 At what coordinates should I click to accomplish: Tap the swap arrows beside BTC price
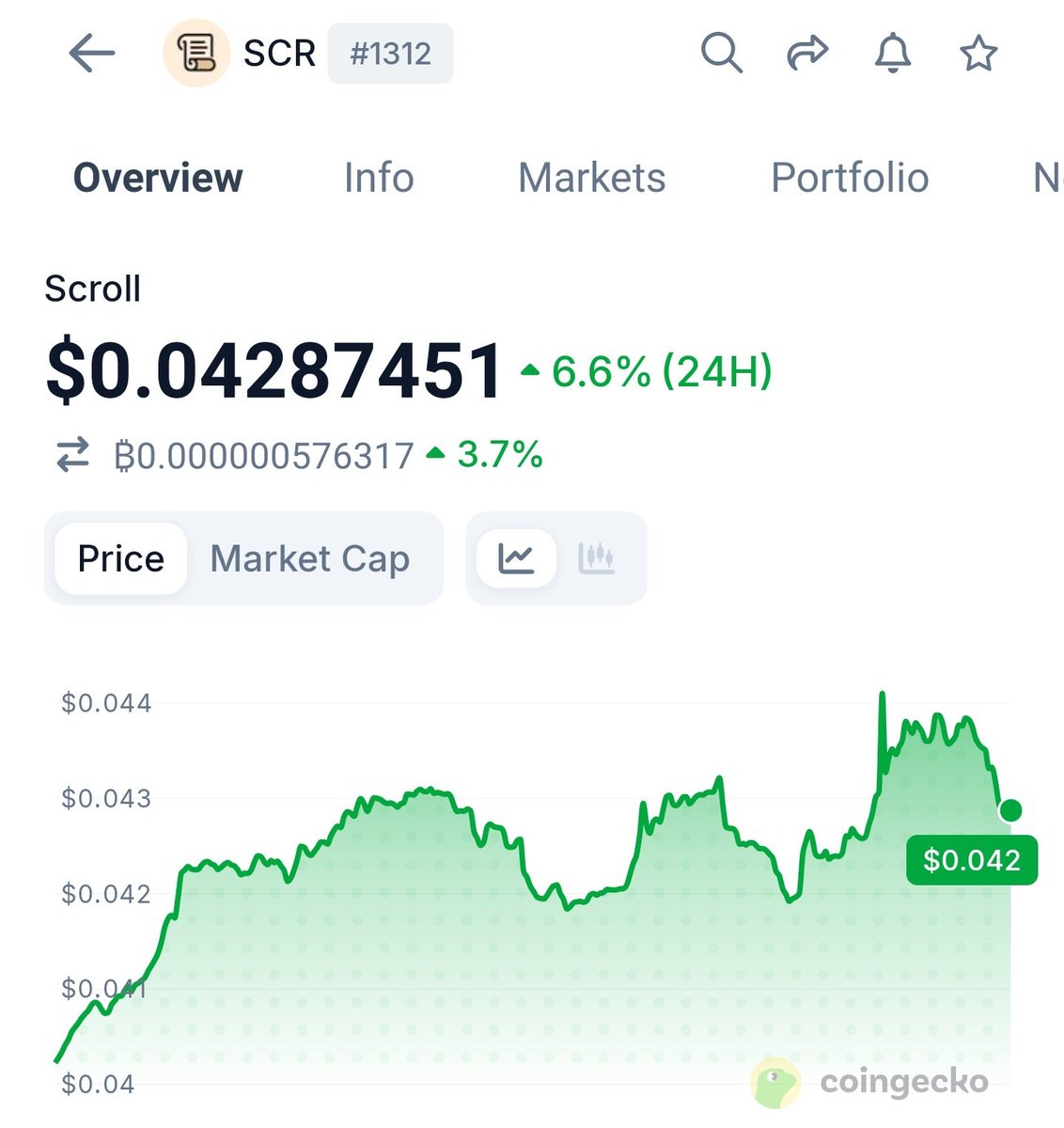point(73,455)
